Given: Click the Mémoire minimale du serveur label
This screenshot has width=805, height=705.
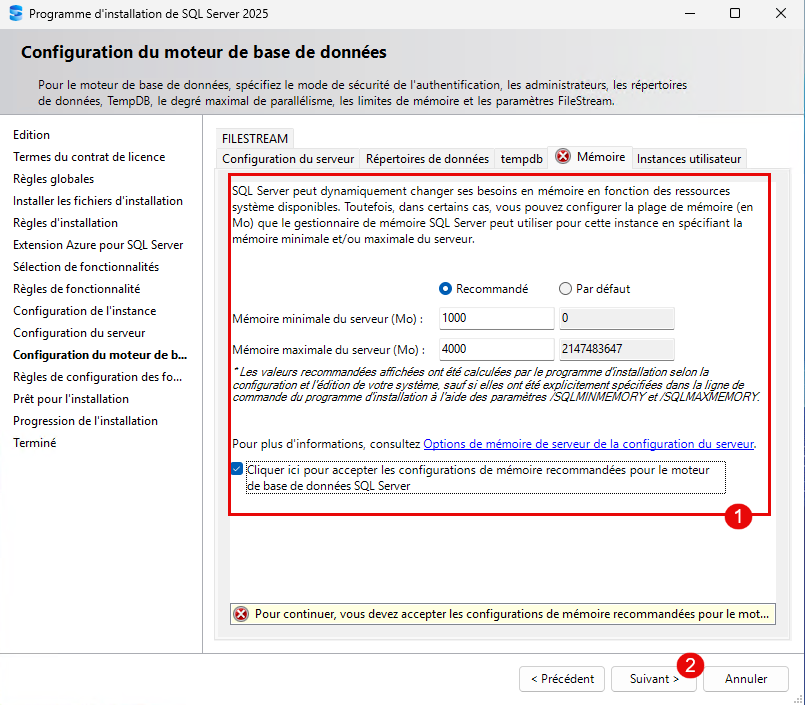Looking at the screenshot, I should 328,319.
